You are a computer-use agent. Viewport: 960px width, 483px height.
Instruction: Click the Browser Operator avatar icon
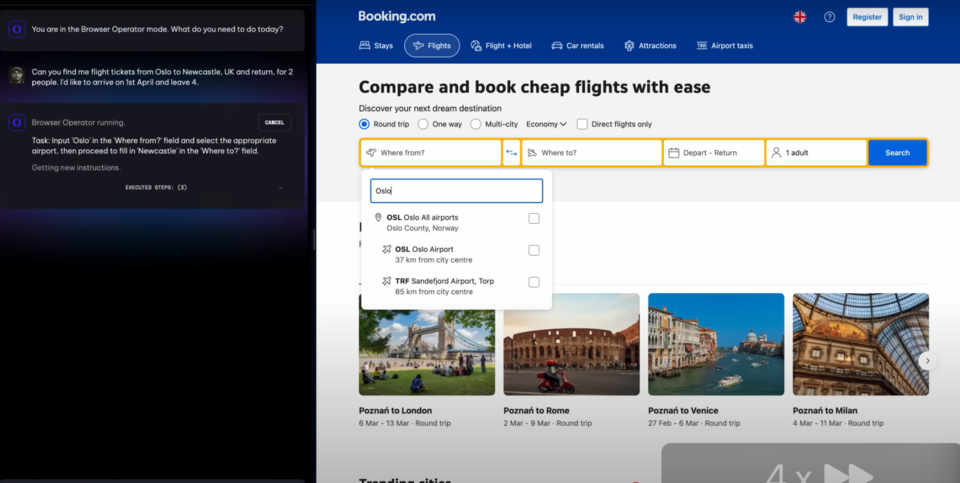(17, 122)
